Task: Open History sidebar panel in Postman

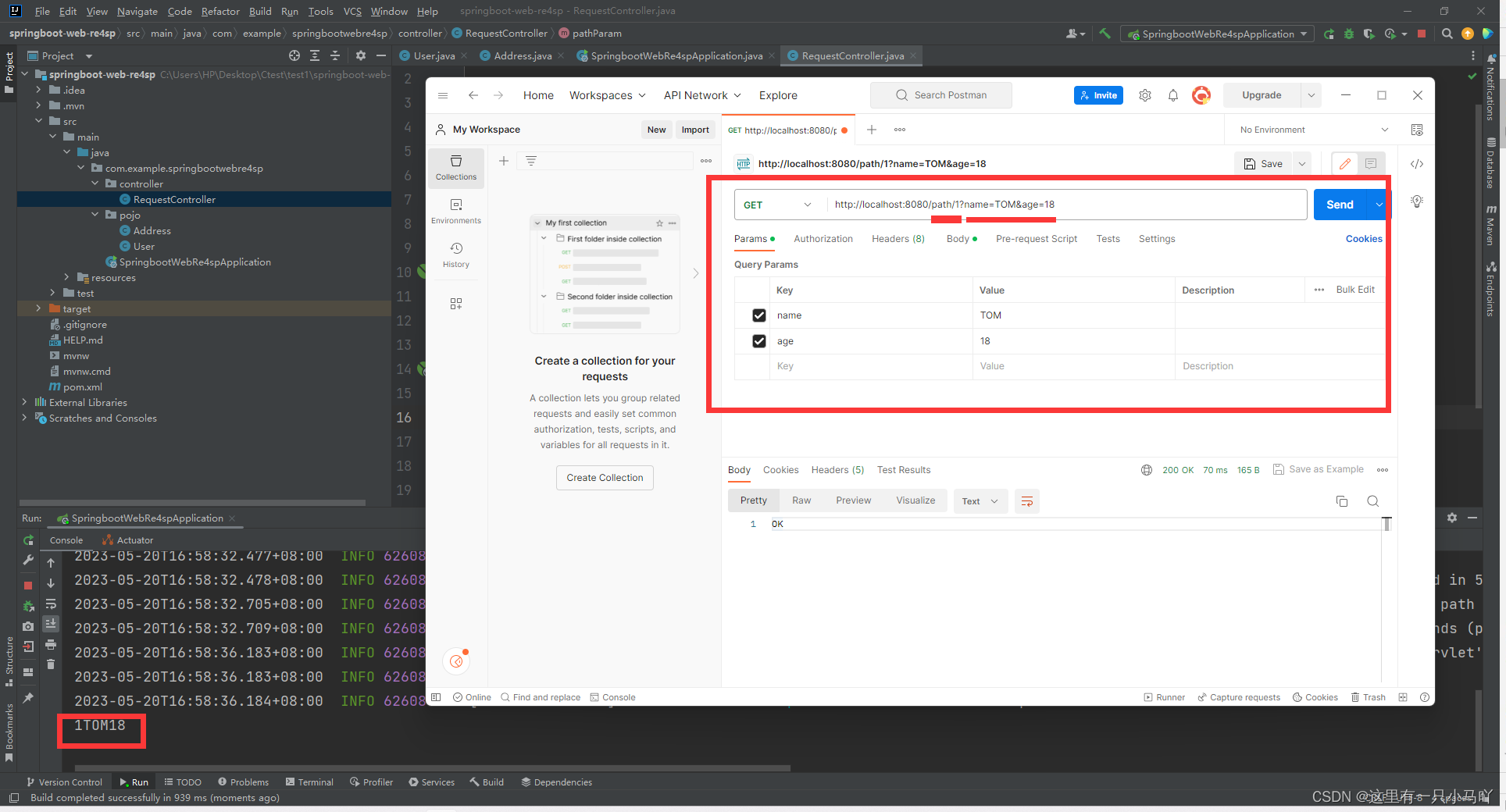Action: [456, 255]
